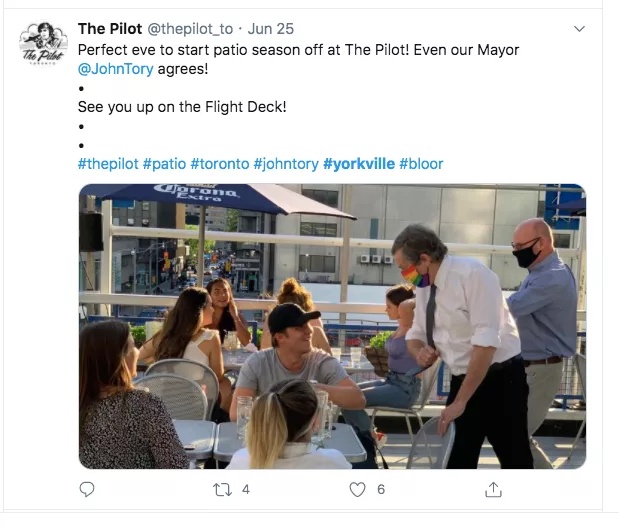619x528 pixels.
Task: Click the like count of 6
Action: (x=381, y=490)
